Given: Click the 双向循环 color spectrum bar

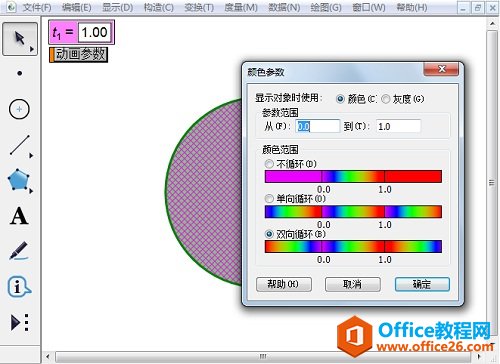Looking at the screenshot, I should pyautogui.click(x=353, y=246).
